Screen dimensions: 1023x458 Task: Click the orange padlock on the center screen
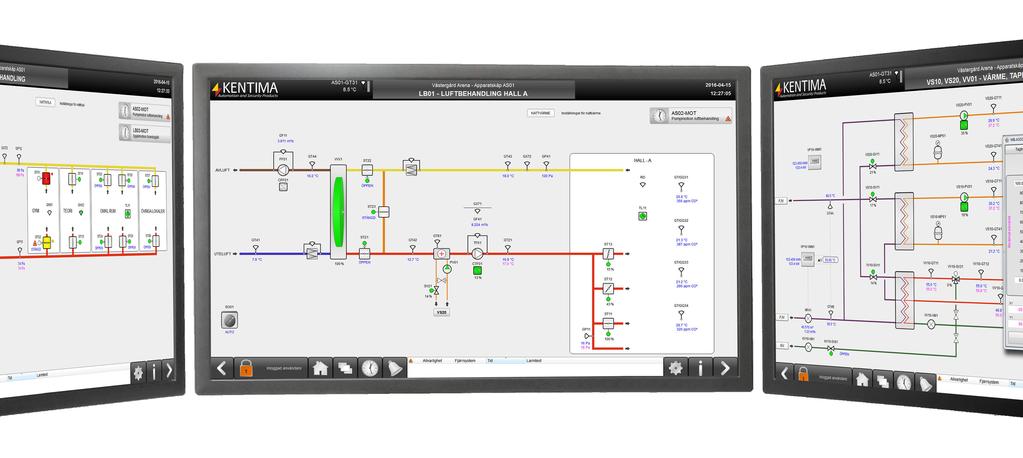[x=246, y=368]
